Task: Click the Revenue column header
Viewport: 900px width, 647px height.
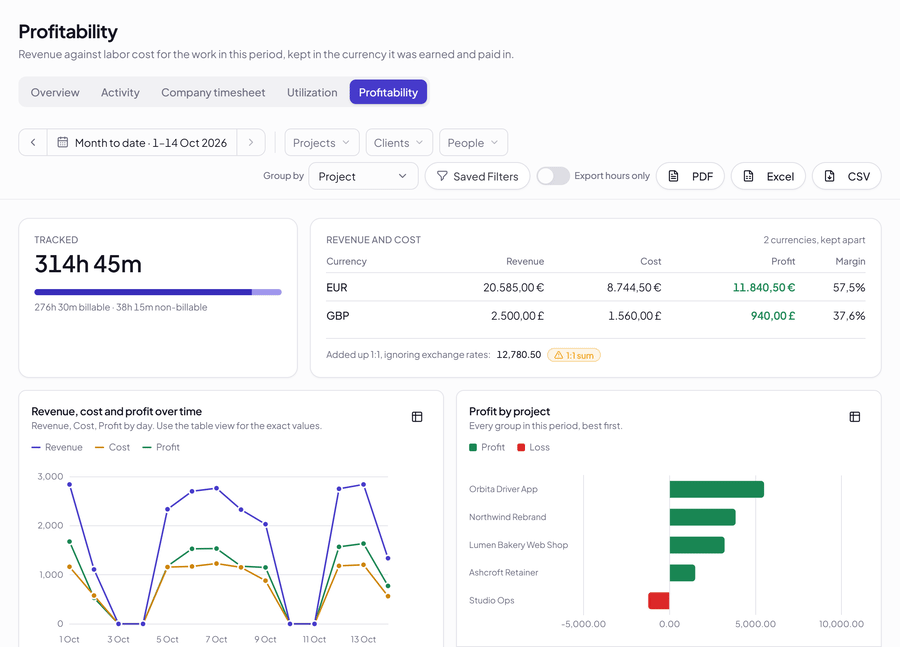Action: [x=525, y=261]
